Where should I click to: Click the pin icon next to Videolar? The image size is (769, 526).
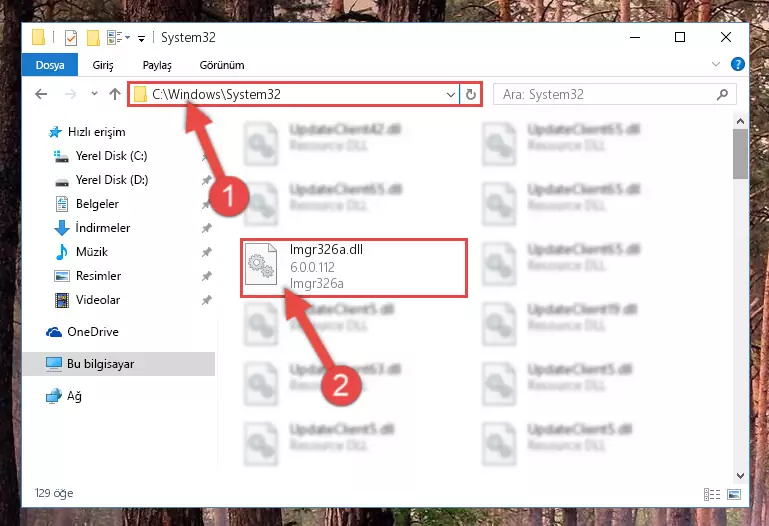click(x=206, y=300)
